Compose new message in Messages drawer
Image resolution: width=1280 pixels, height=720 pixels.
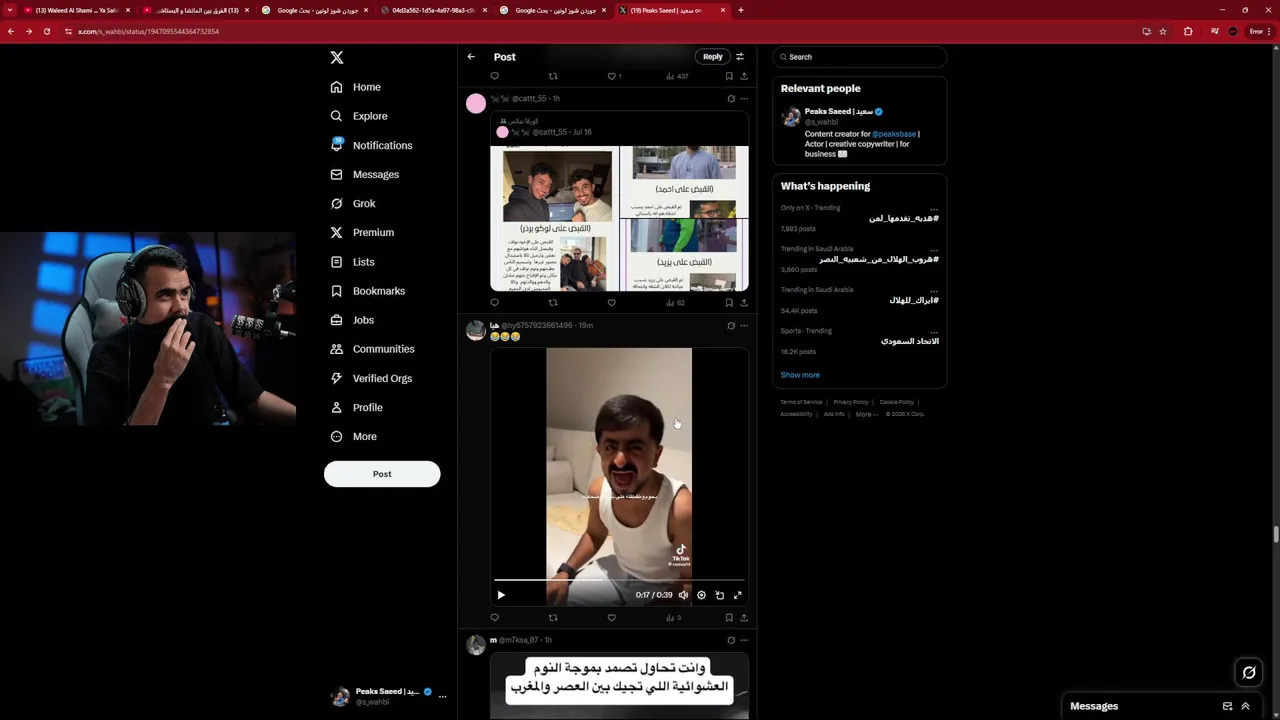1227,706
